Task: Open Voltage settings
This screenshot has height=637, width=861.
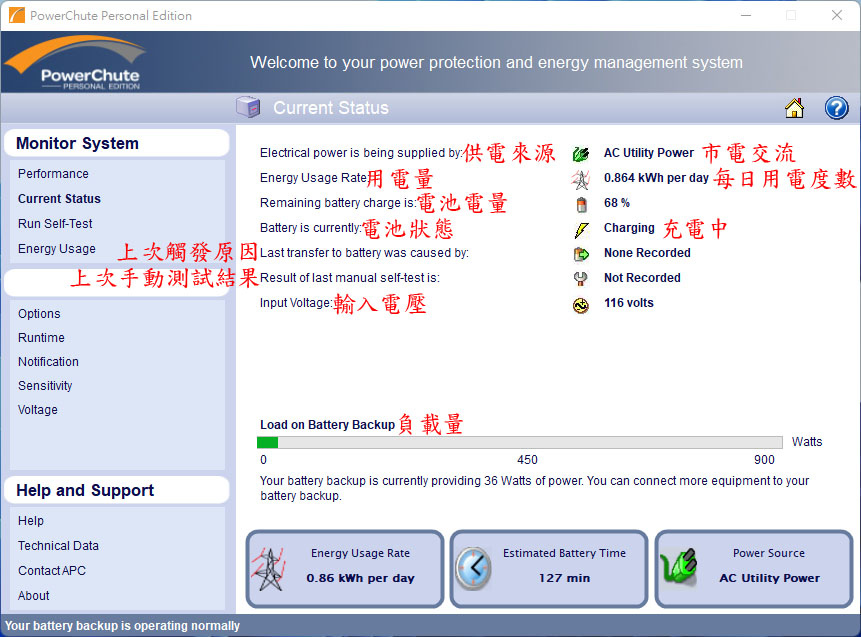Action: click(37, 410)
